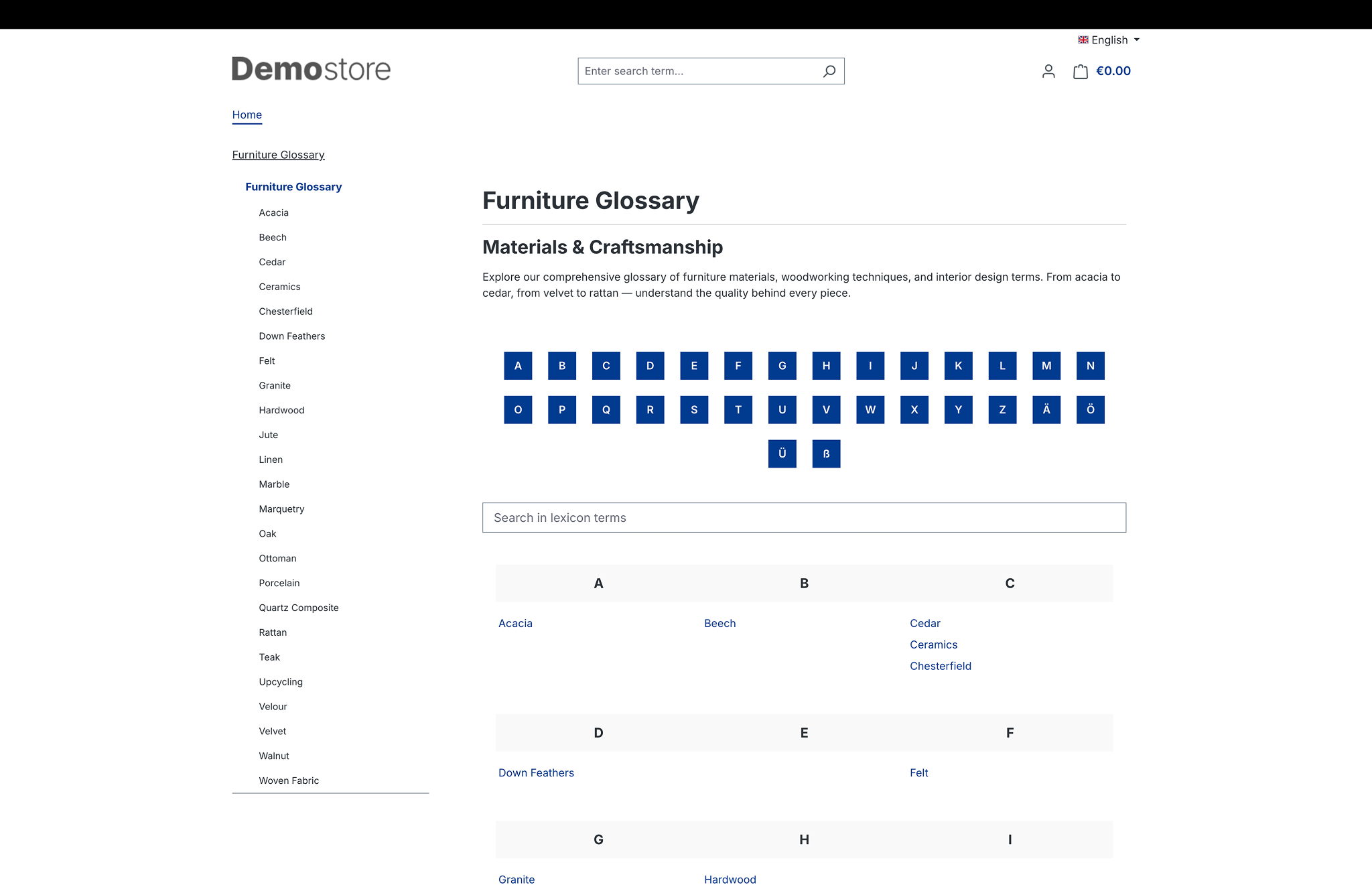Click the Home navigation item
This screenshot has height=887, width=1372.
(247, 115)
